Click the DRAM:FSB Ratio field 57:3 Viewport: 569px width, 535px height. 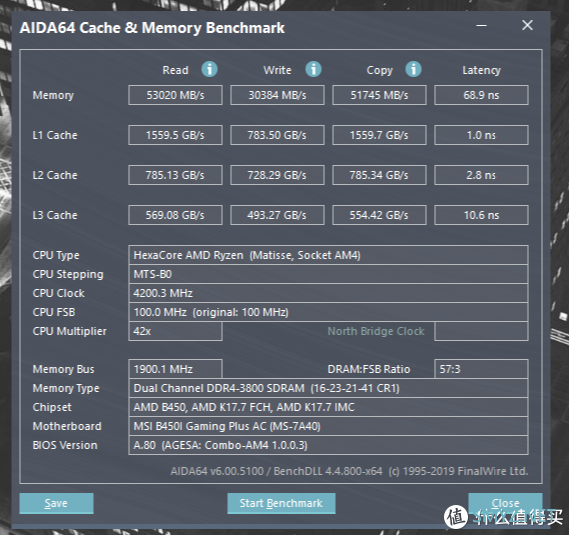pos(481,369)
